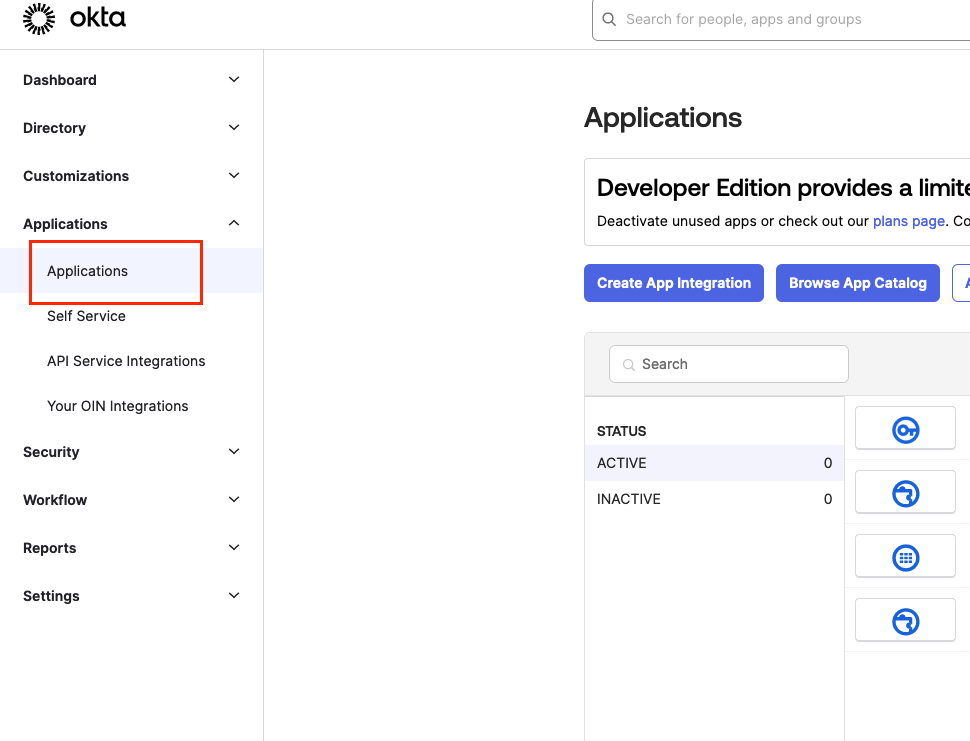The width and height of the screenshot is (970, 741).
Task: Expand the Directory section chevron
Action: (234, 127)
